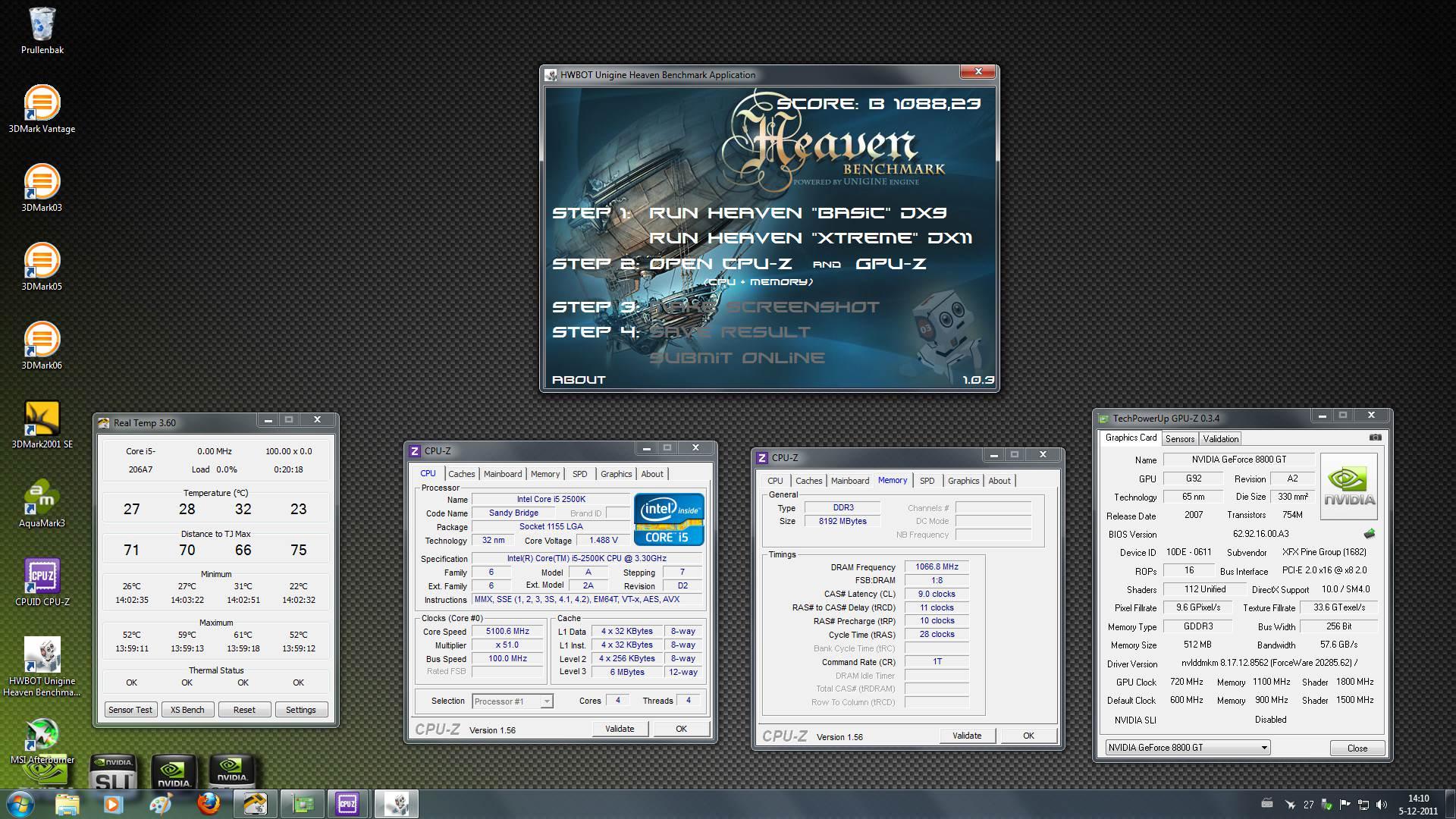Launch the AquaMark3 desktop shortcut

pos(42,504)
